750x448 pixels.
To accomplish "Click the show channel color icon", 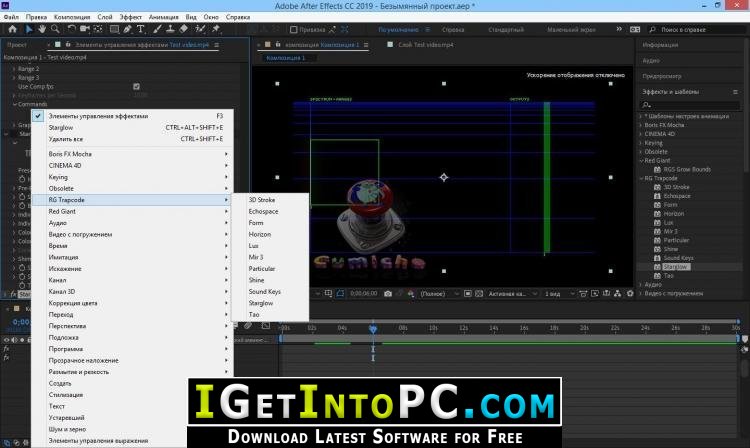I will point(411,294).
